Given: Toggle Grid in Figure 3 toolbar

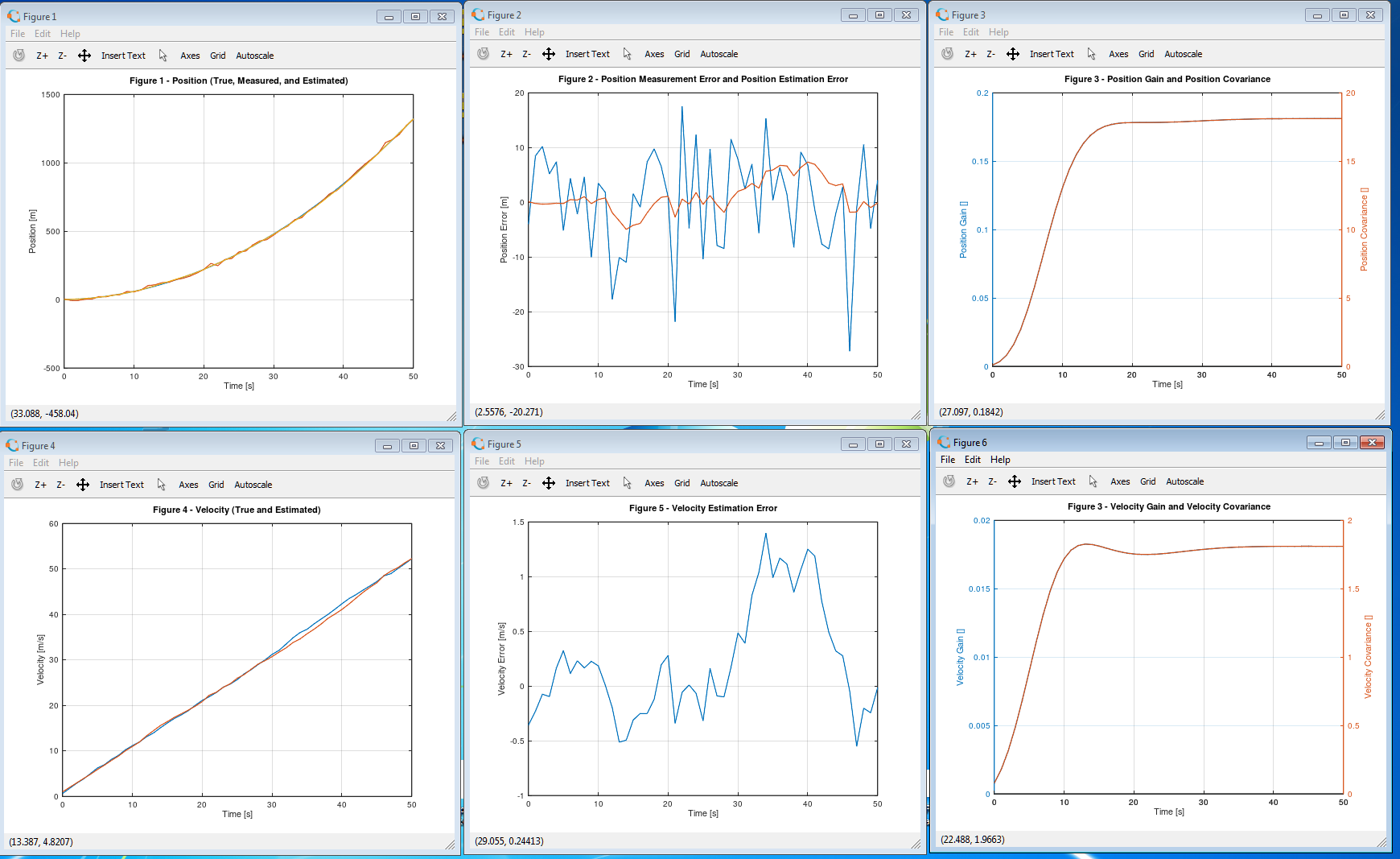Looking at the screenshot, I should click(x=1147, y=54).
